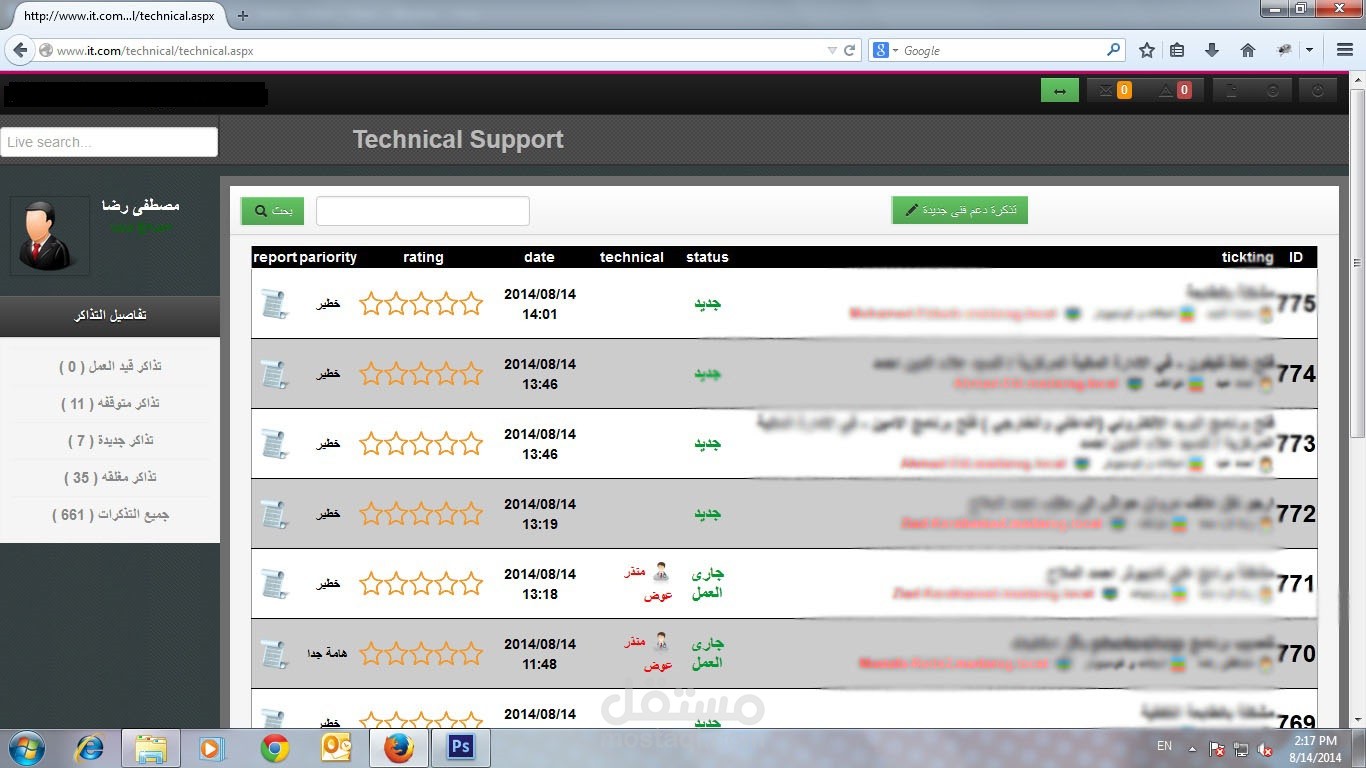1366x768 pixels.
Task: Open closed tickets (35) link
Action: coord(110,478)
